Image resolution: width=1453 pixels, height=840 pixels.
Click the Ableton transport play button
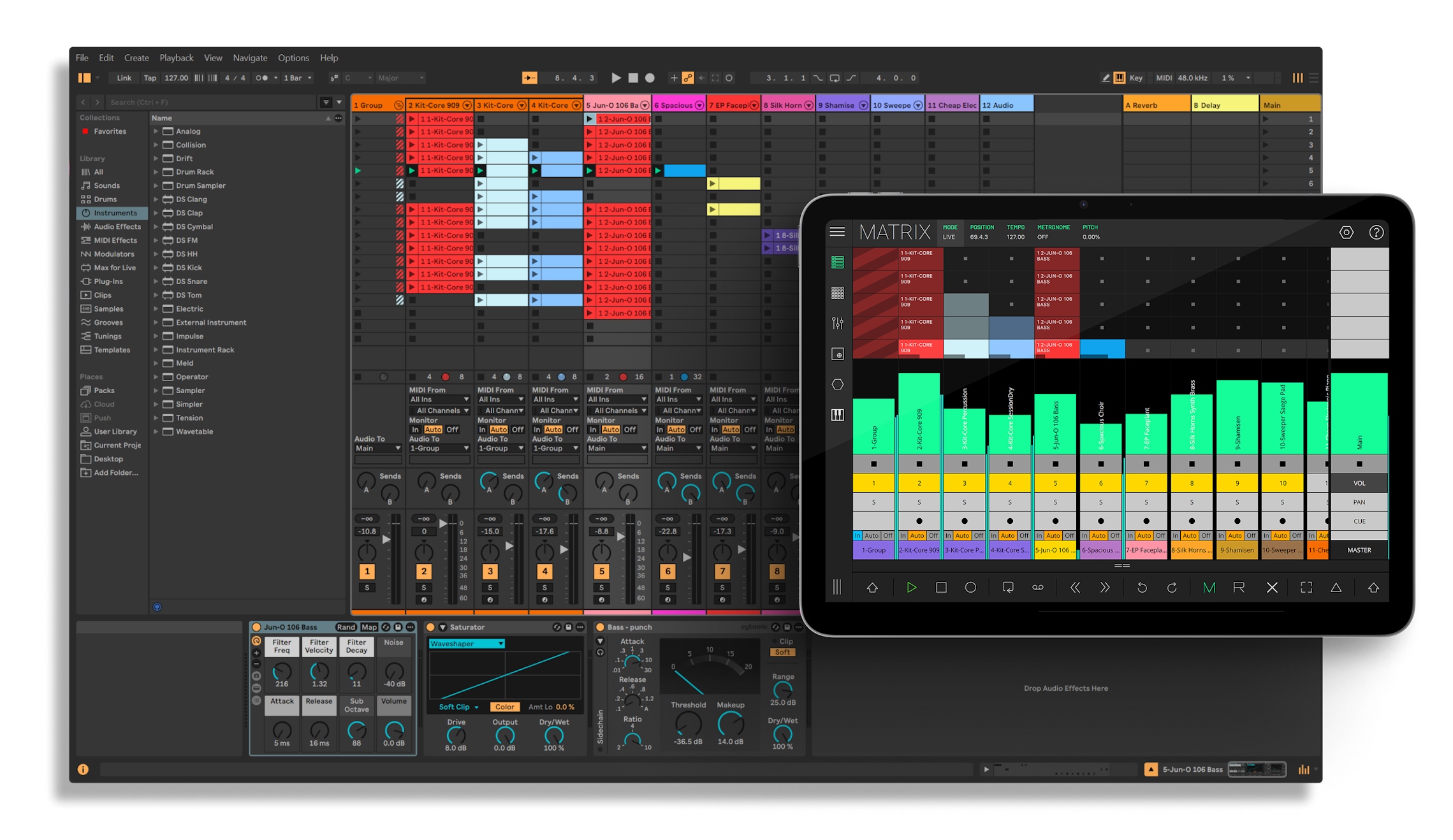pyautogui.click(x=616, y=78)
